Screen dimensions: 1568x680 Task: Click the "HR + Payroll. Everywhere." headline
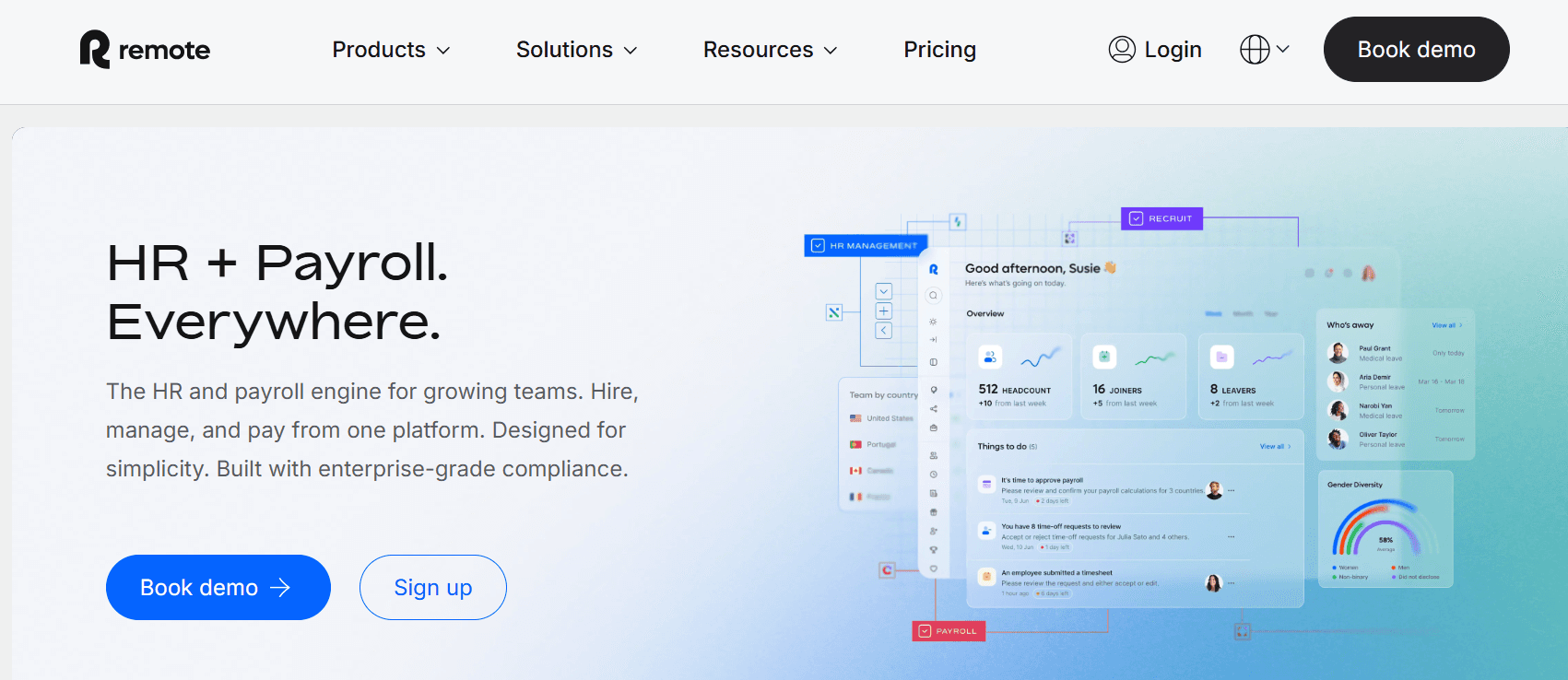click(277, 292)
